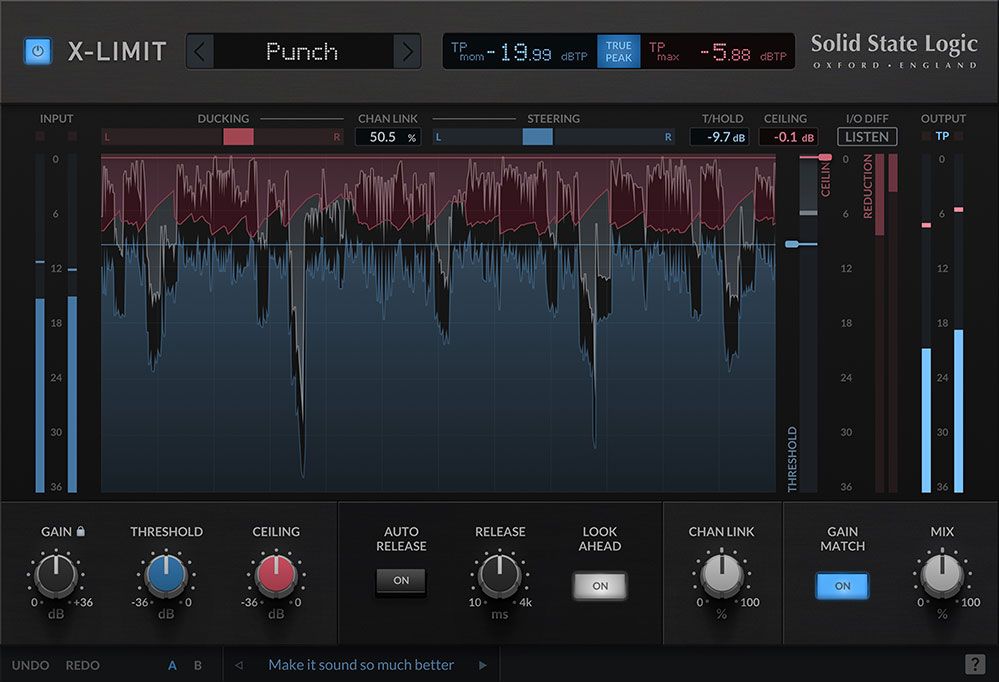Image resolution: width=999 pixels, height=682 pixels.
Task: Click the Solid State Logic logo
Action: point(893,45)
